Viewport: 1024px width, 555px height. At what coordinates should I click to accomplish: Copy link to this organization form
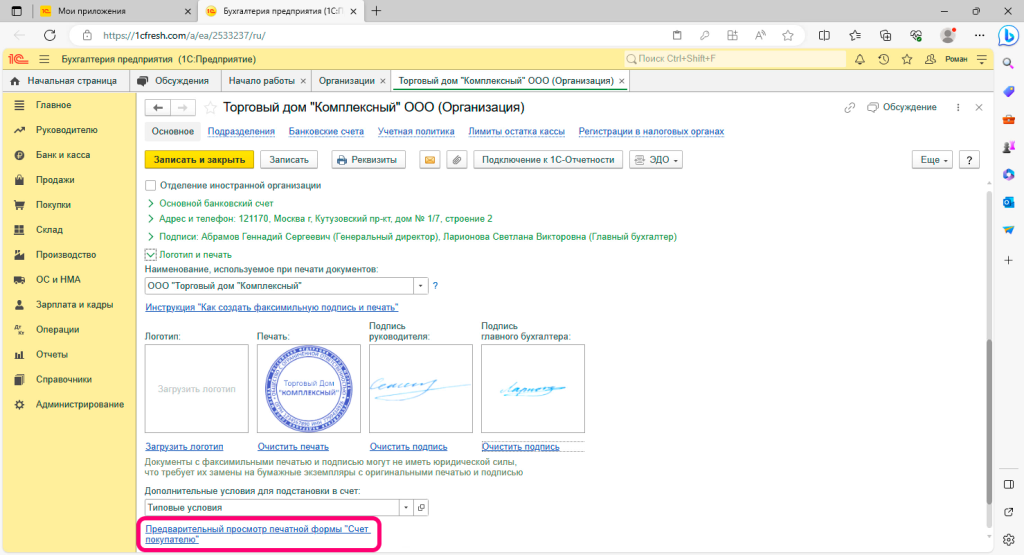tap(849, 108)
